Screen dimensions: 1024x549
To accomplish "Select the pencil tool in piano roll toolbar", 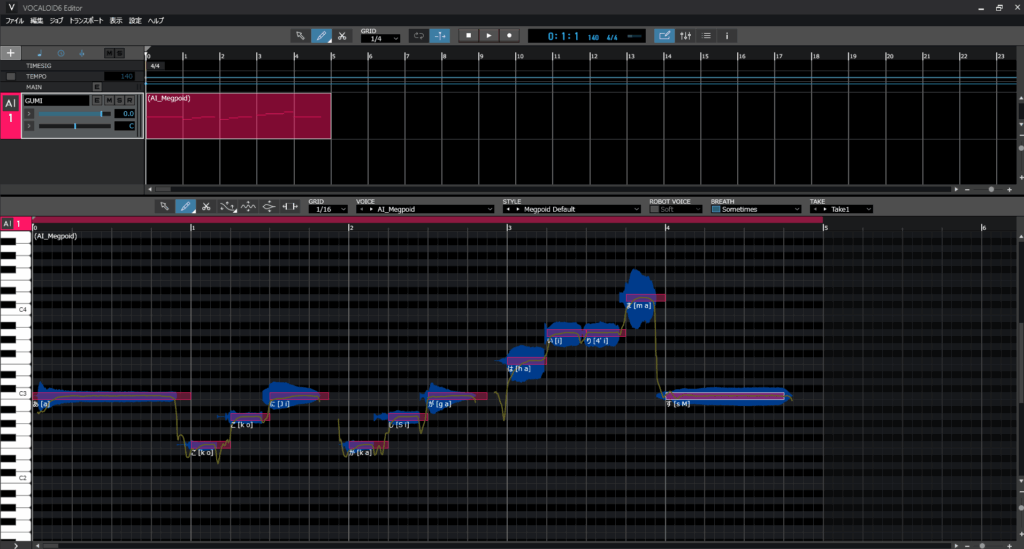I will (x=185, y=206).
